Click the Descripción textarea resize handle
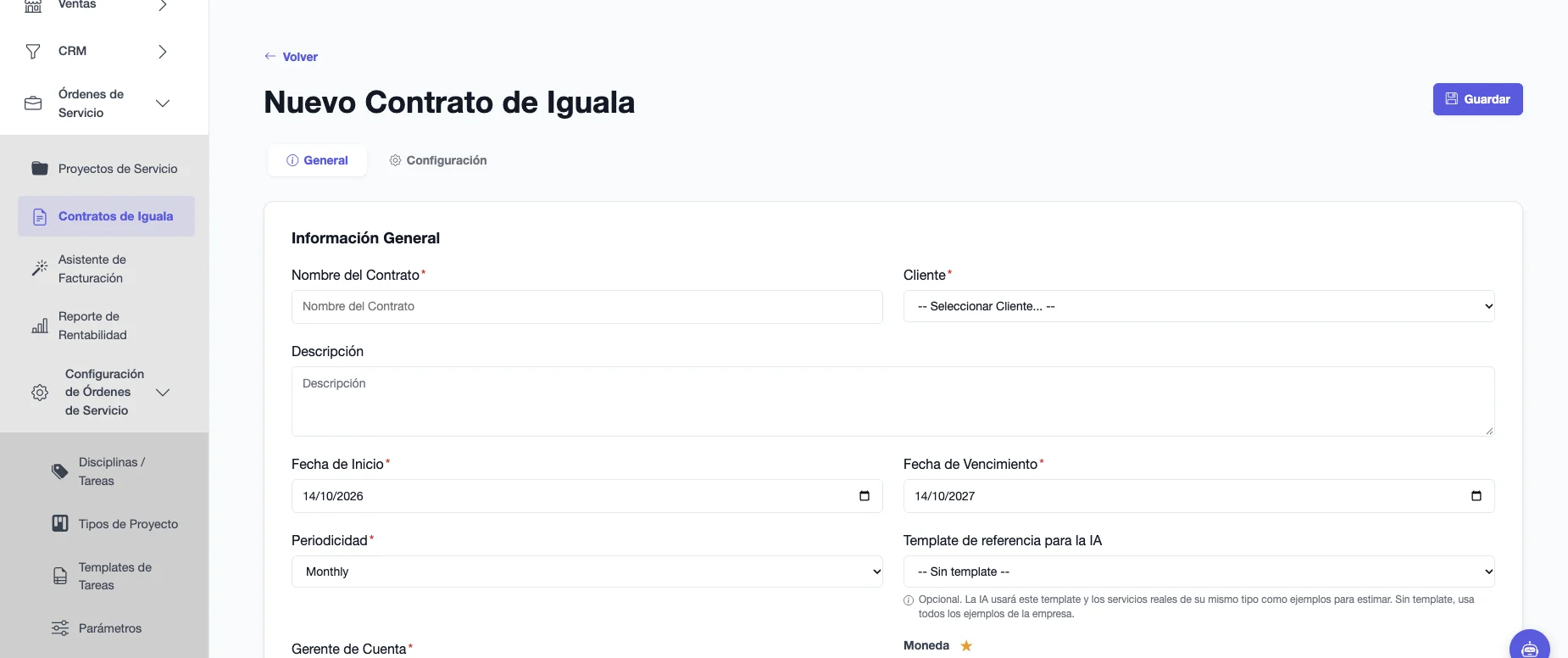The width and height of the screenshot is (1568, 658). pyautogui.click(x=1489, y=431)
